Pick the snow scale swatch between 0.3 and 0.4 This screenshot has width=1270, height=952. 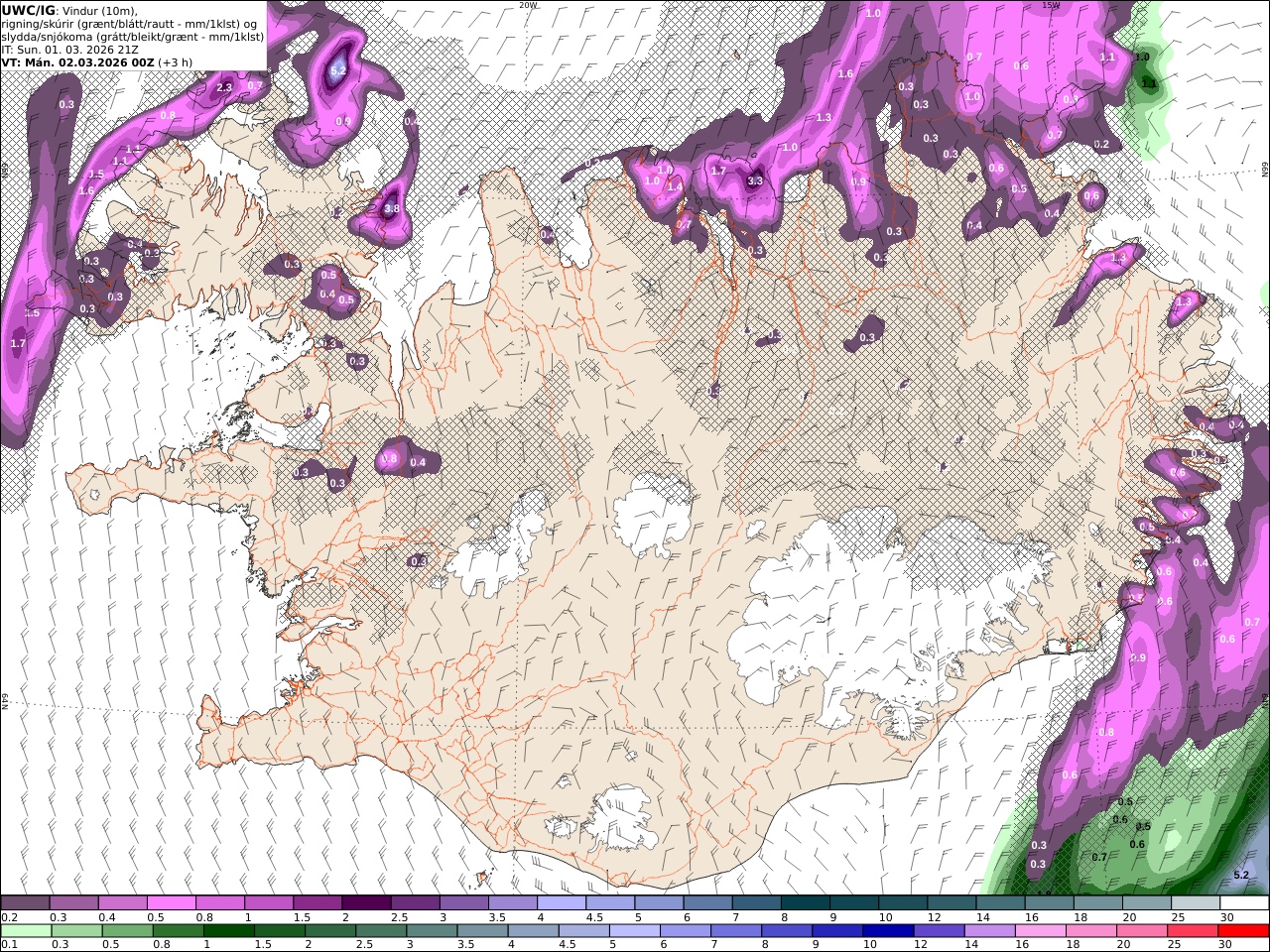(x=73, y=903)
